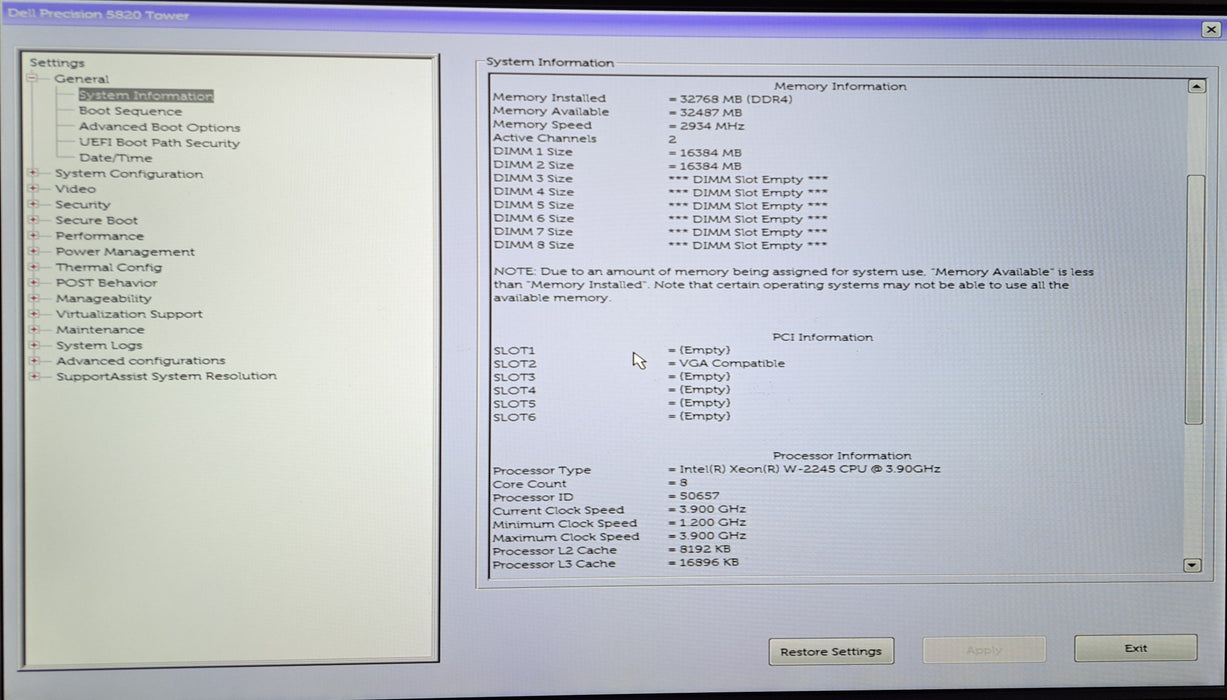This screenshot has width=1227, height=700.
Task: Click the Exit button
Action: pyautogui.click(x=1135, y=648)
